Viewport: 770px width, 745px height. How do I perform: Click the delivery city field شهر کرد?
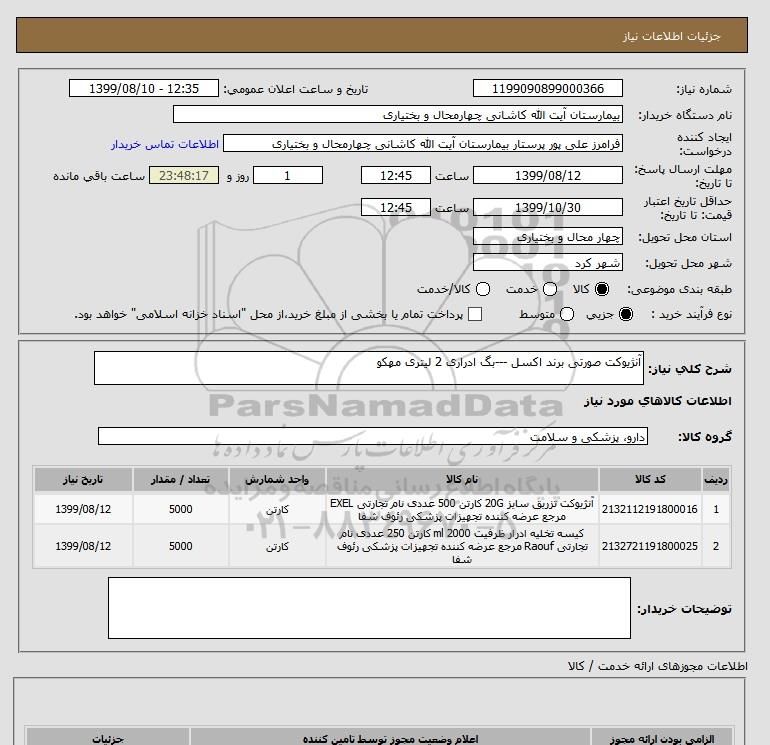[548, 263]
